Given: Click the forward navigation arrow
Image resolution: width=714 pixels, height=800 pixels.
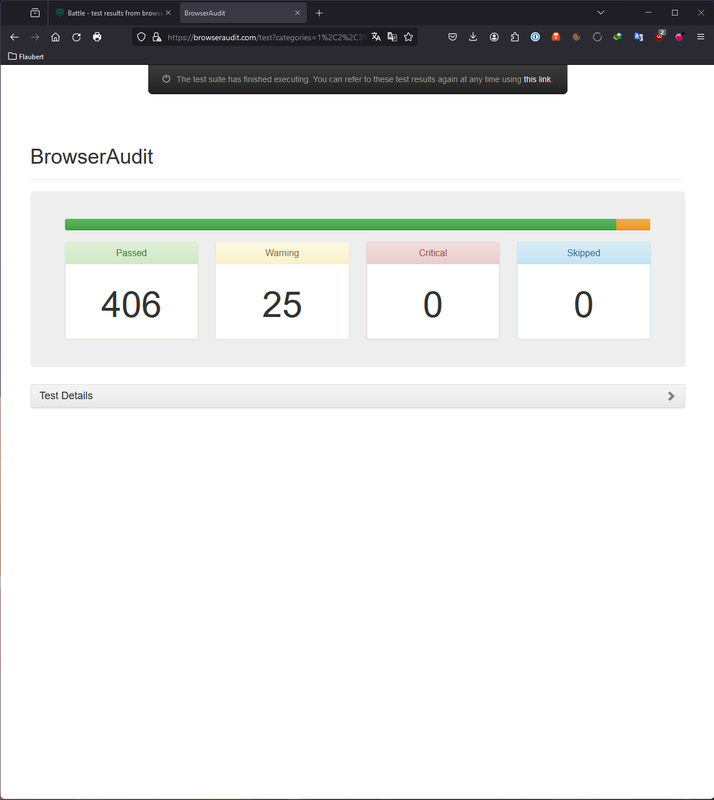Looking at the screenshot, I should click(35, 37).
